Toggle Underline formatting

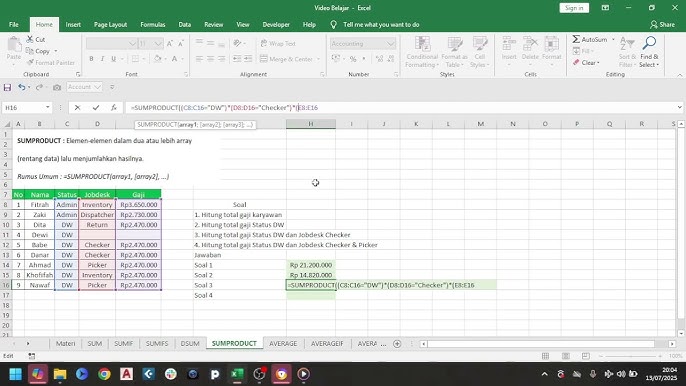tap(113, 59)
